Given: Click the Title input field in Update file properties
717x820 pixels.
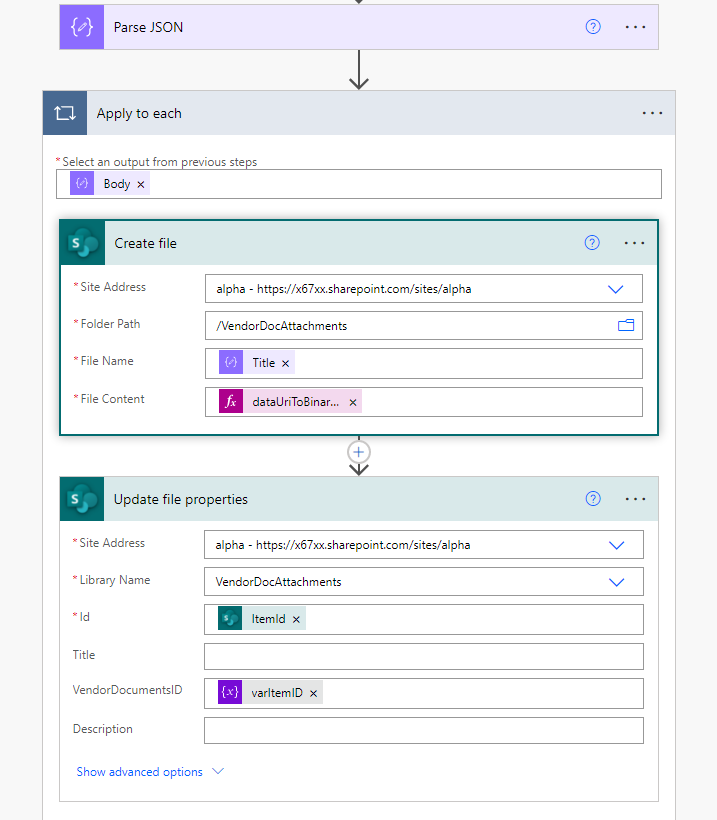Looking at the screenshot, I should pos(423,655).
